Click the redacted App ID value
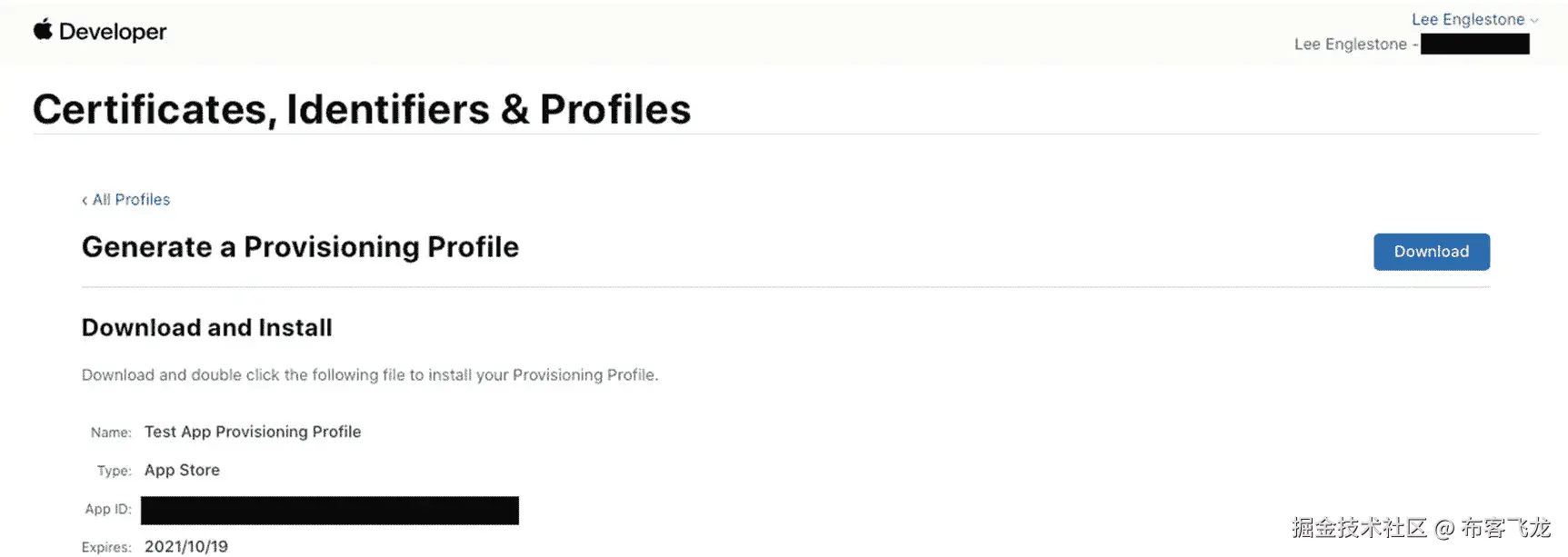This screenshot has width=1568, height=557. tap(330, 510)
